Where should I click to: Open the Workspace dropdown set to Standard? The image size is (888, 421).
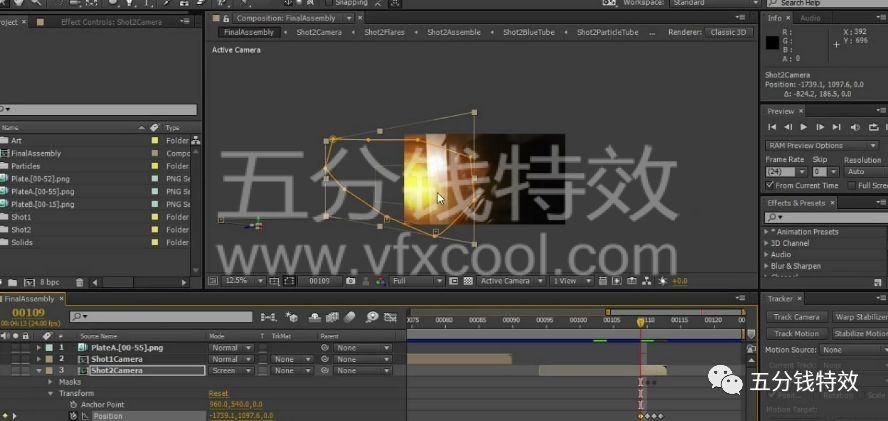pos(714,3)
